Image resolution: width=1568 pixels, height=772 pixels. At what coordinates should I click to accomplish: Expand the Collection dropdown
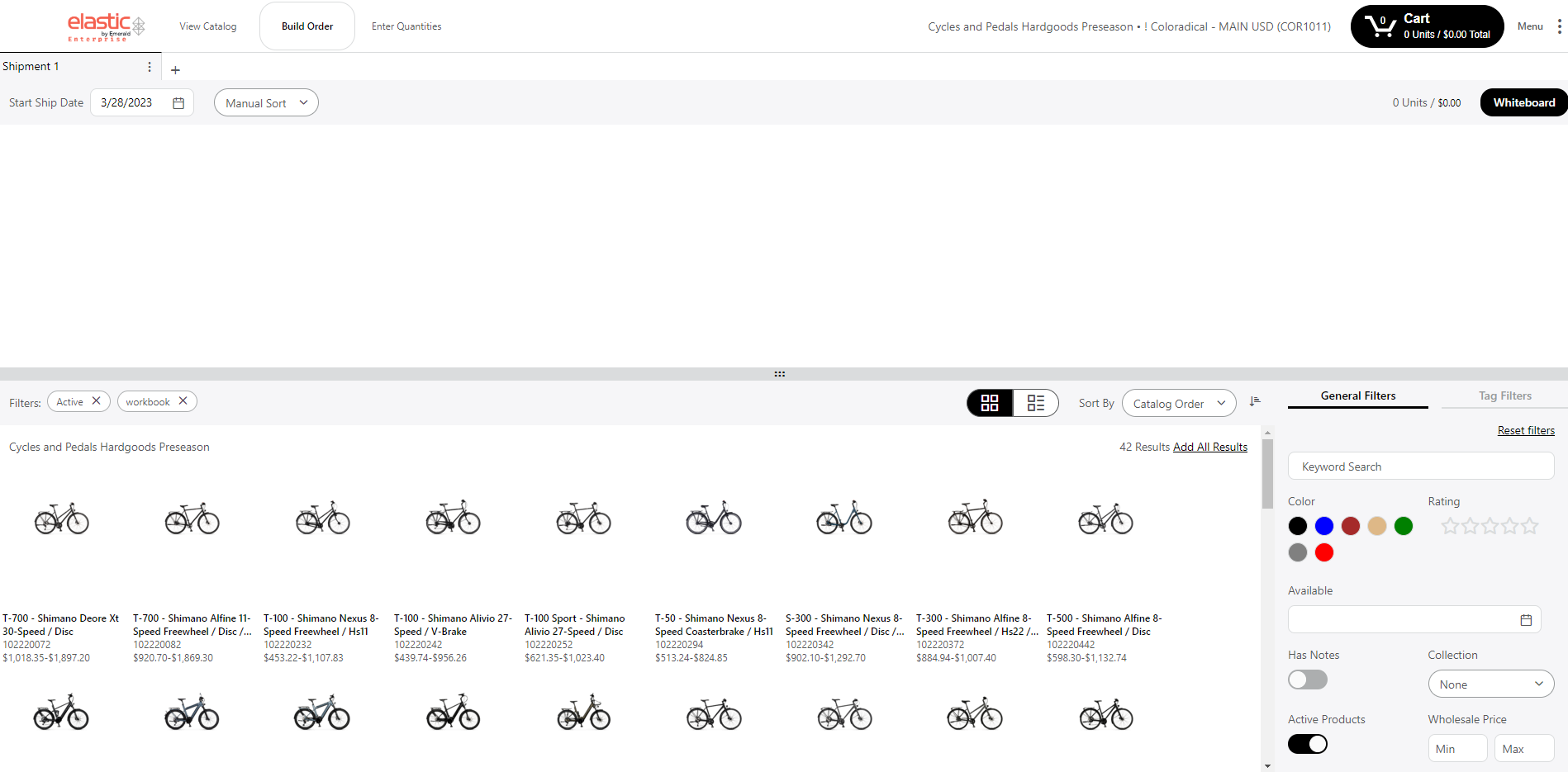click(1490, 684)
